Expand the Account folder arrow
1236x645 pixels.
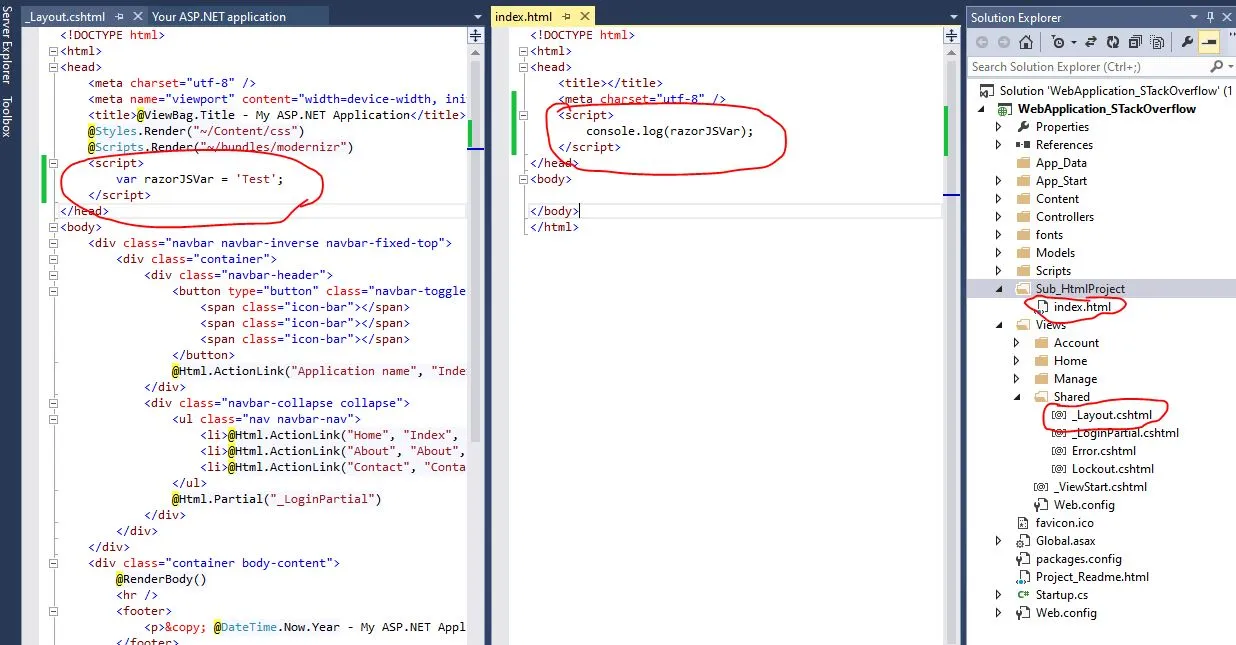(1016, 343)
